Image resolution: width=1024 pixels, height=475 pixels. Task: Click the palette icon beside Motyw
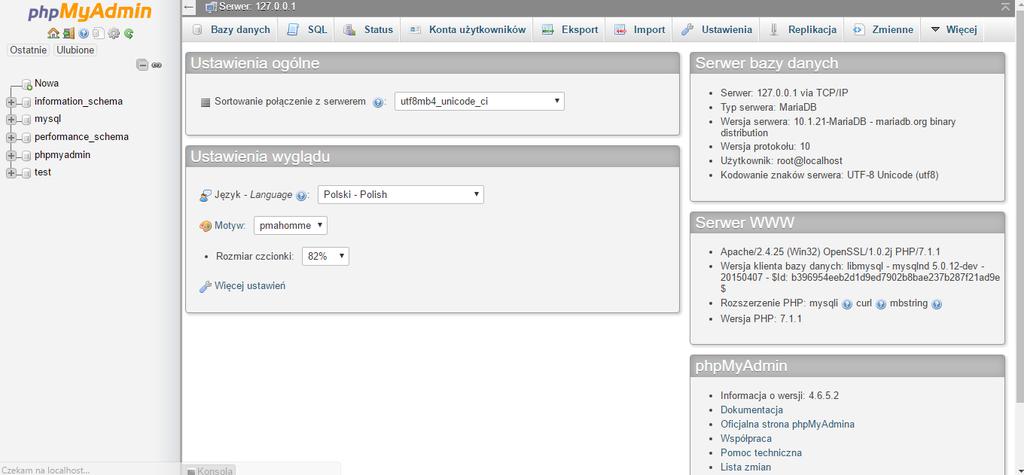[206, 226]
